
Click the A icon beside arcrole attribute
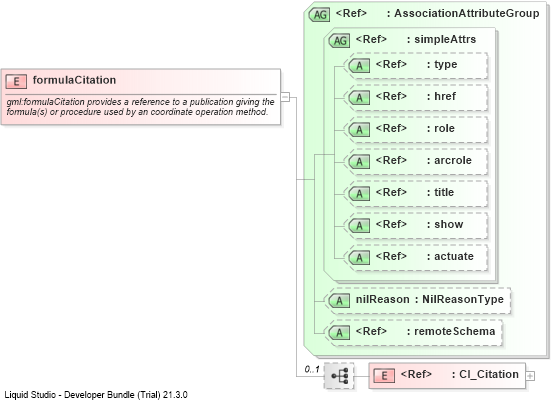[x=359, y=162]
